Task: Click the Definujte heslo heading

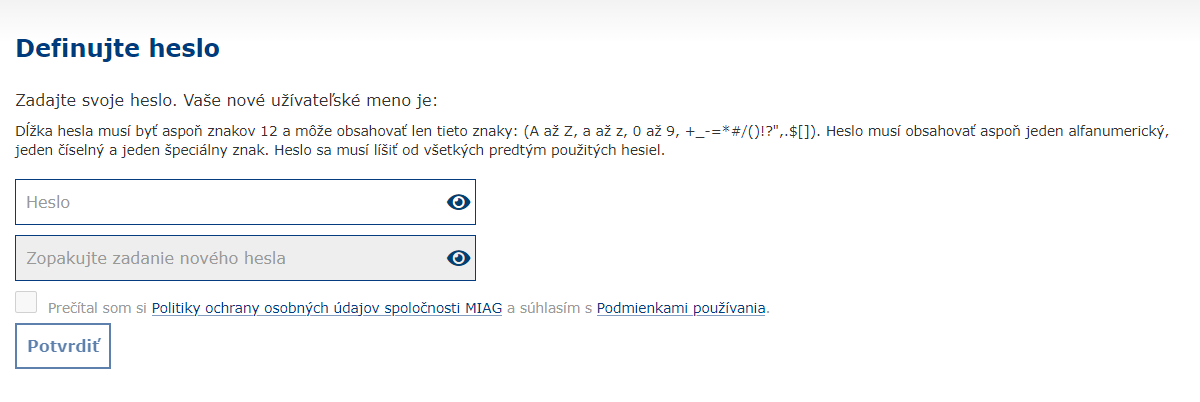Action: point(118,48)
